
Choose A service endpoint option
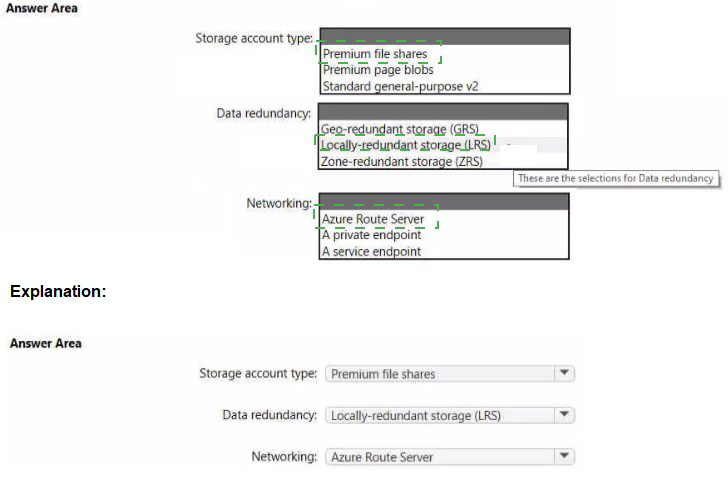371,252
